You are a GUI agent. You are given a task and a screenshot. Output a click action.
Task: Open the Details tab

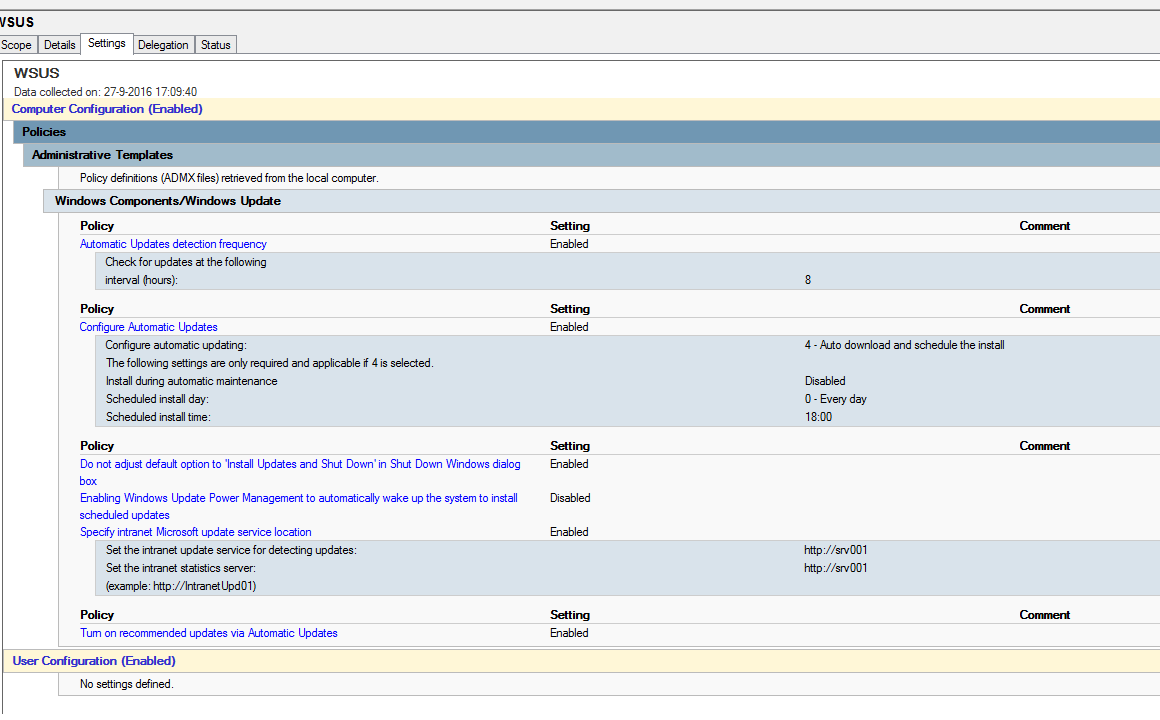[x=60, y=45]
